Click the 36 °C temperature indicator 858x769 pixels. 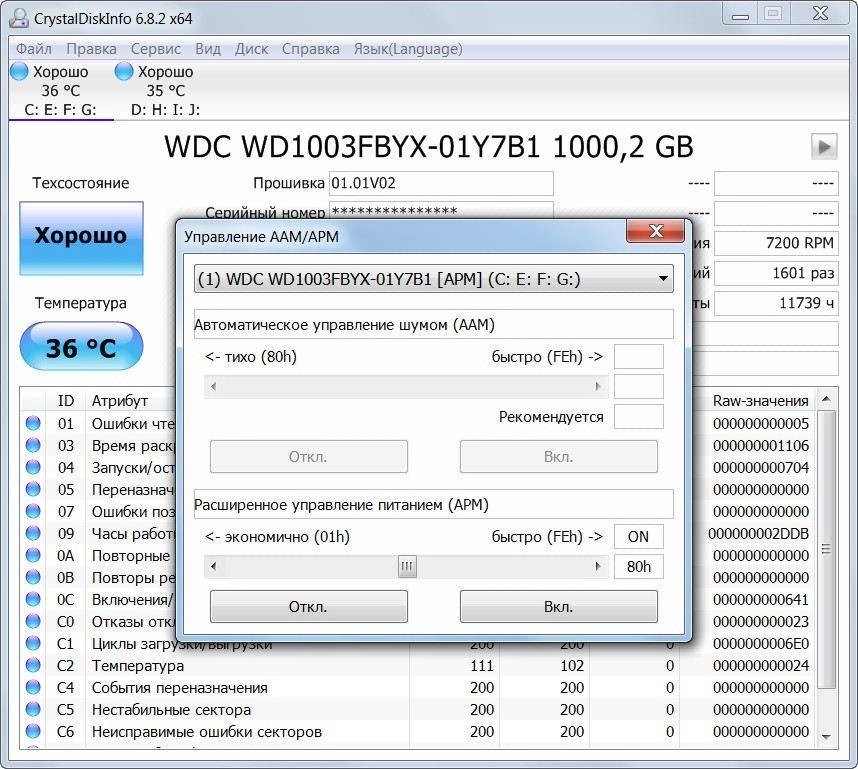point(82,346)
